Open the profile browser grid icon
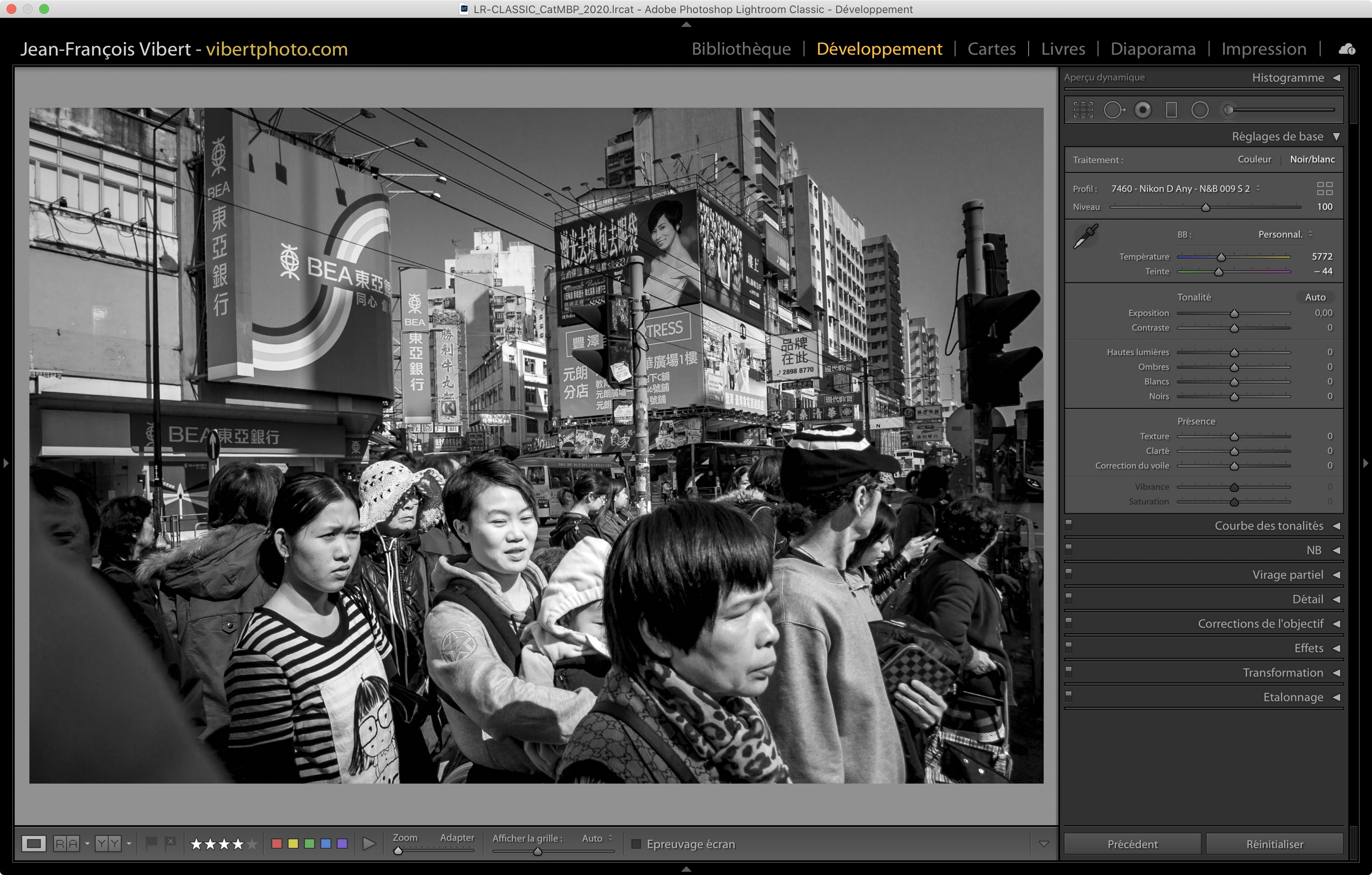The width and height of the screenshot is (1372, 875). [1324, 189]
